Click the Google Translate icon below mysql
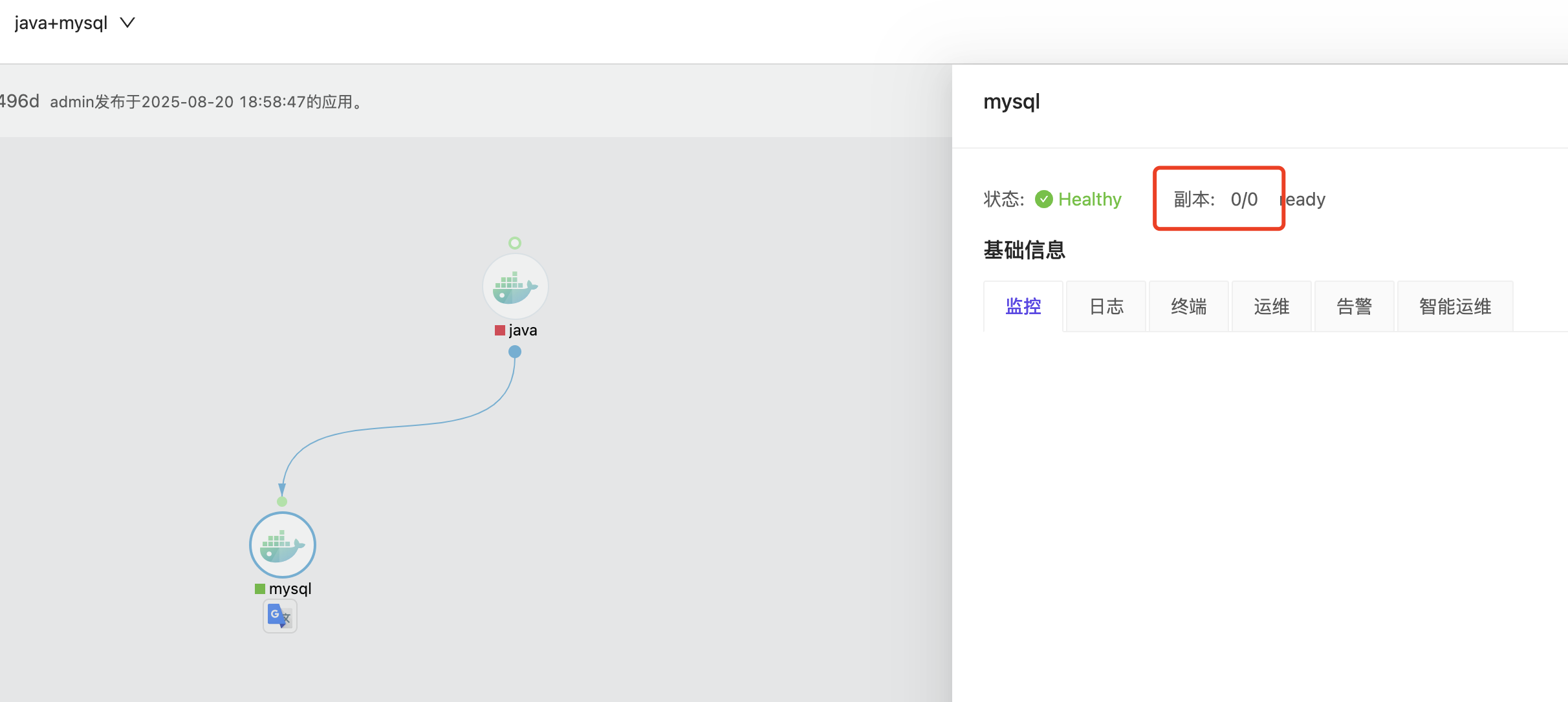Viewport: 1568px width, 702px height. pos(279,616)
